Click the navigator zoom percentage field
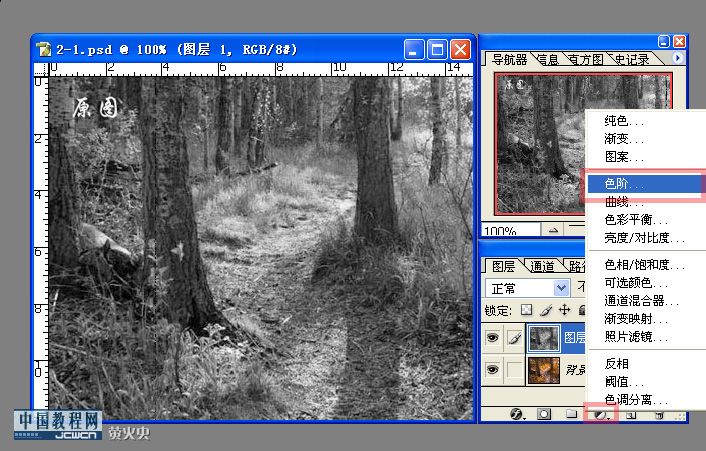The height and width of the screenshot is (451, 706). coord(511,230)
